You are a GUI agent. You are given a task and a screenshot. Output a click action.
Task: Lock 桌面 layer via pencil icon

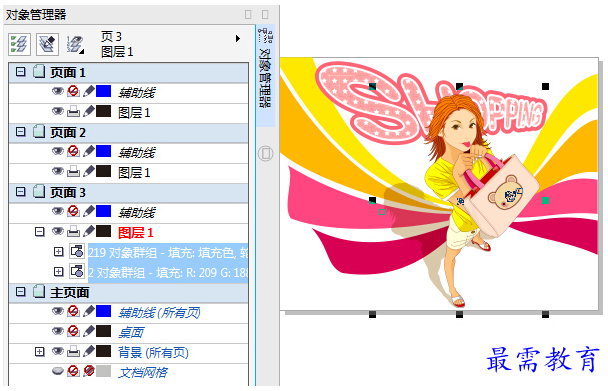tap(88, 331)
